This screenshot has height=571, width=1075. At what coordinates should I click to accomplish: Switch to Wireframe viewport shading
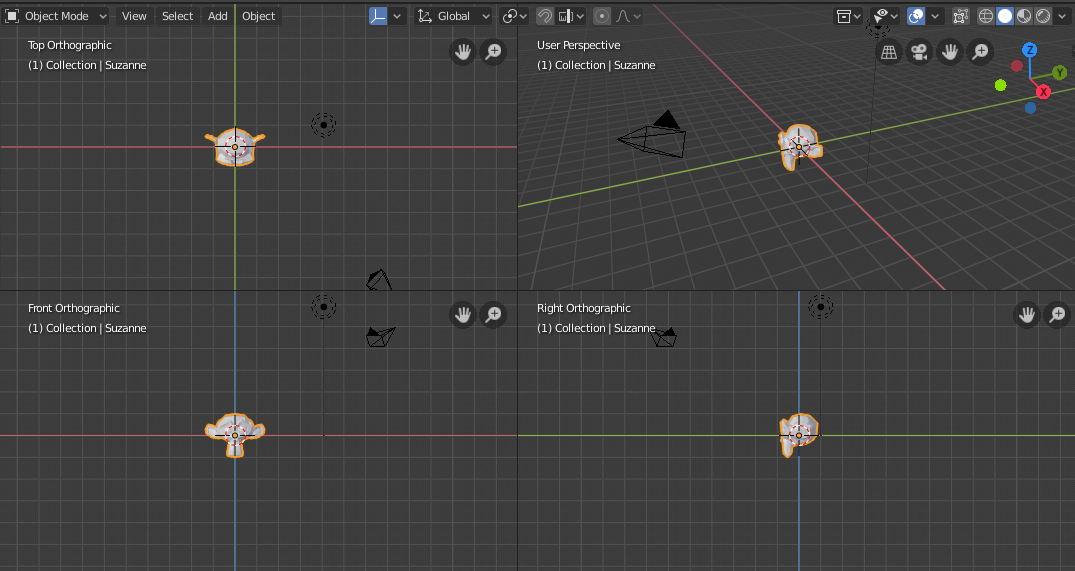pos(986,16)
